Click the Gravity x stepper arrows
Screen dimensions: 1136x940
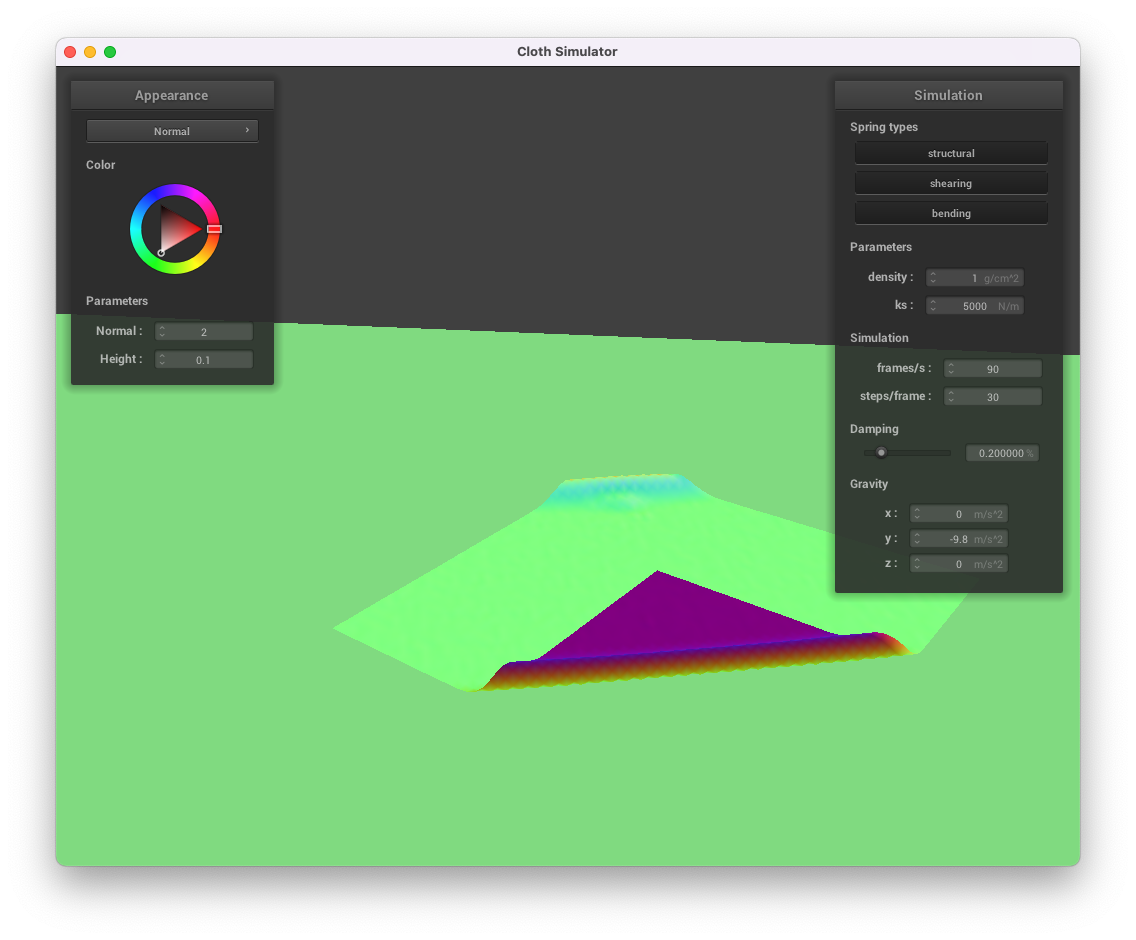point(917,514)
